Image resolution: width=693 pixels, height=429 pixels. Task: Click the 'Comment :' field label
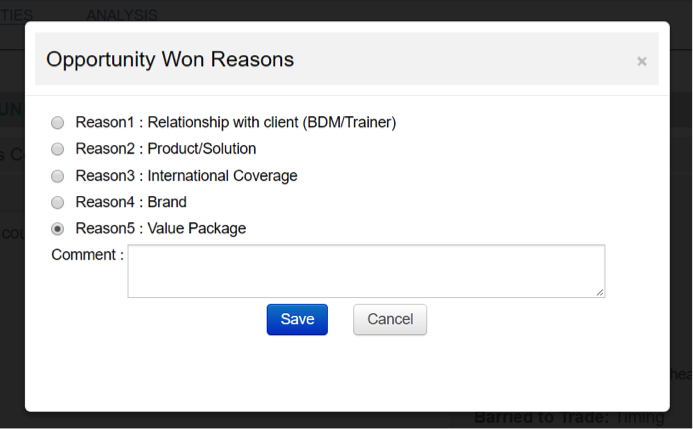(87, 255)
